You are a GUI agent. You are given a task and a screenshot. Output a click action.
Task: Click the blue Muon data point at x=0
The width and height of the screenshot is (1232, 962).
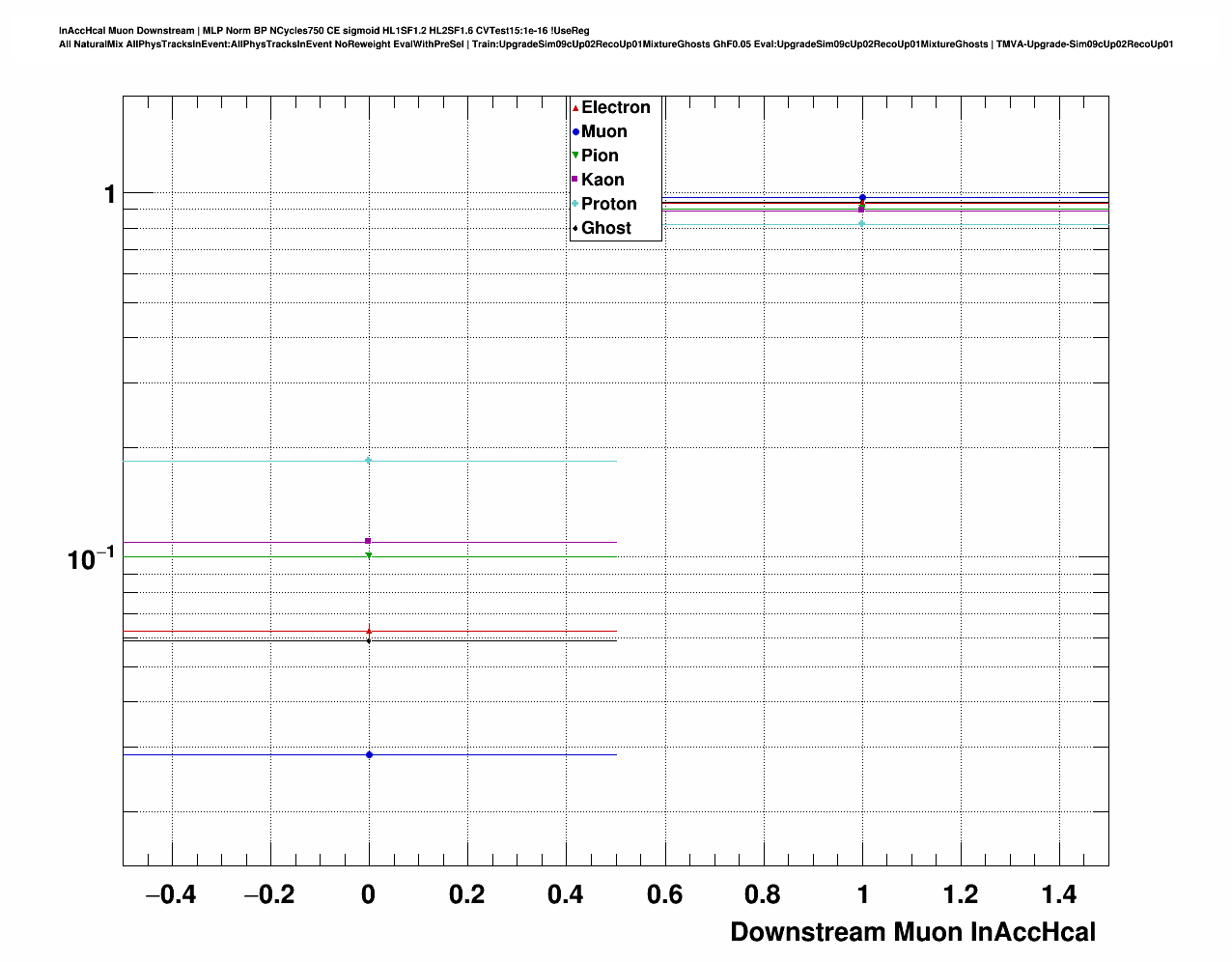(369, 754)
